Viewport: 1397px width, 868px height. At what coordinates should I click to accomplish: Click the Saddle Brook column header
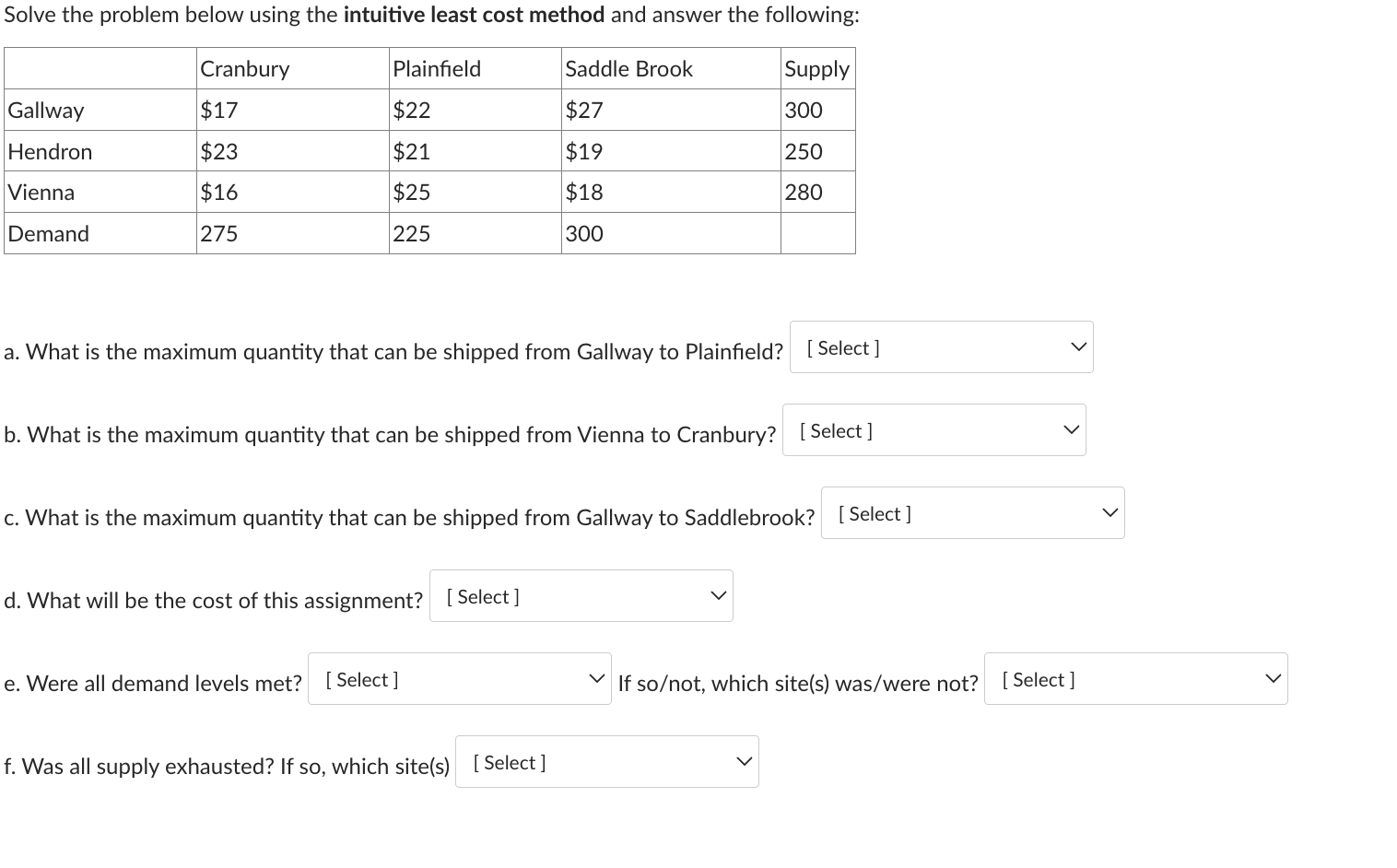point(628,68)
